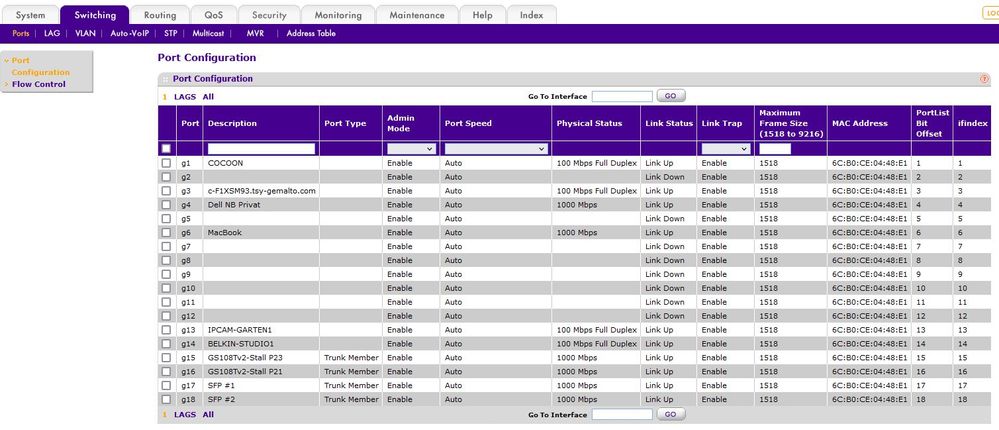Screen dimensions: 999x430
Task: Select the Address Table submenu item
Action: [311, 33]
